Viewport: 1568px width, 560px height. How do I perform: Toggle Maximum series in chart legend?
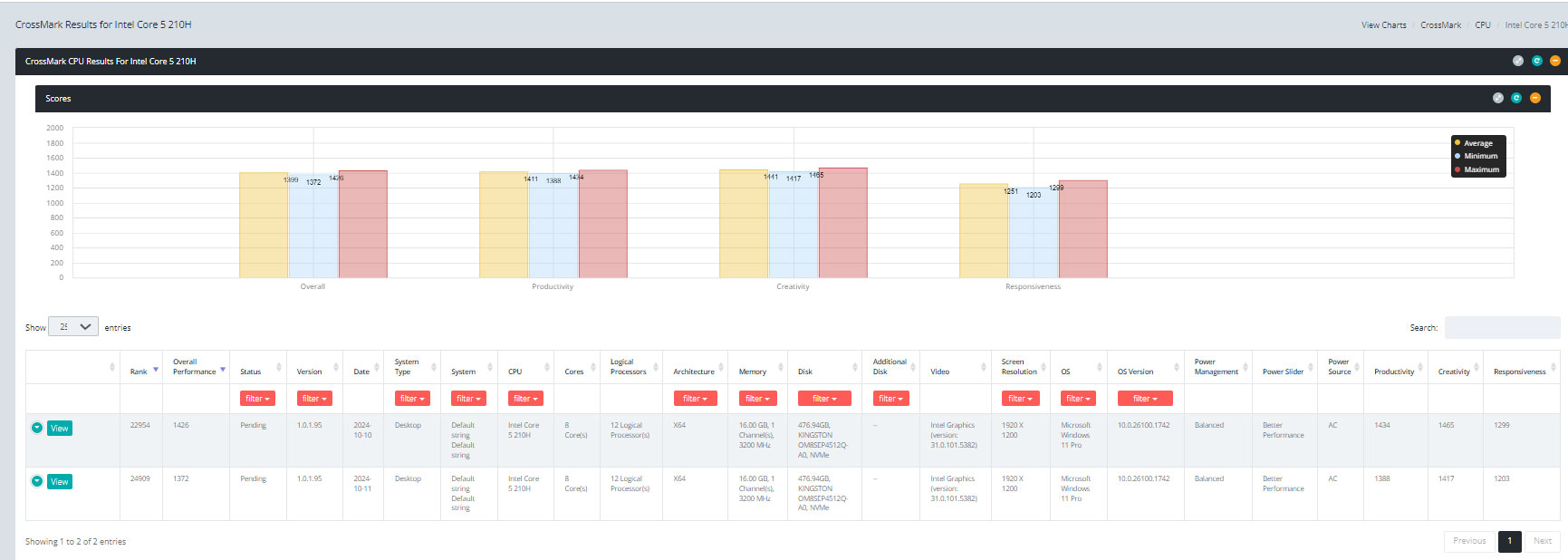click(x=1477, y=169)
